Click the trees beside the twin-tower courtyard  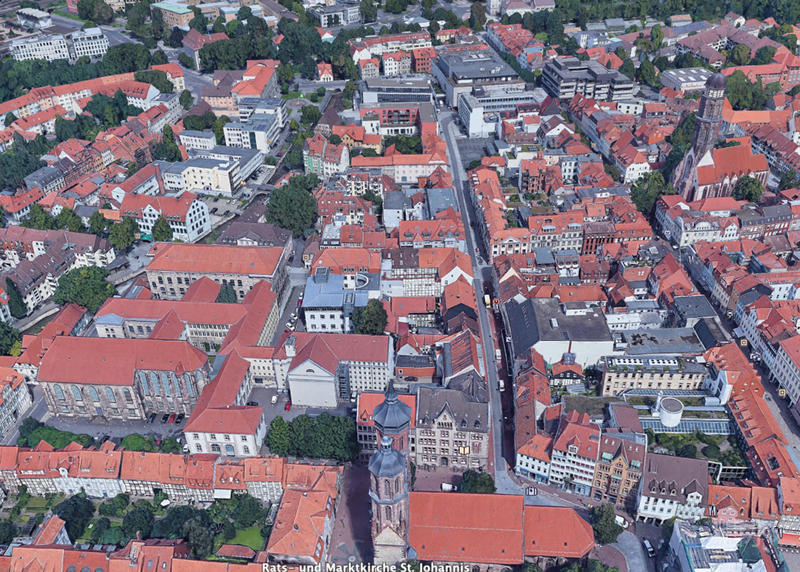(313, 436)
